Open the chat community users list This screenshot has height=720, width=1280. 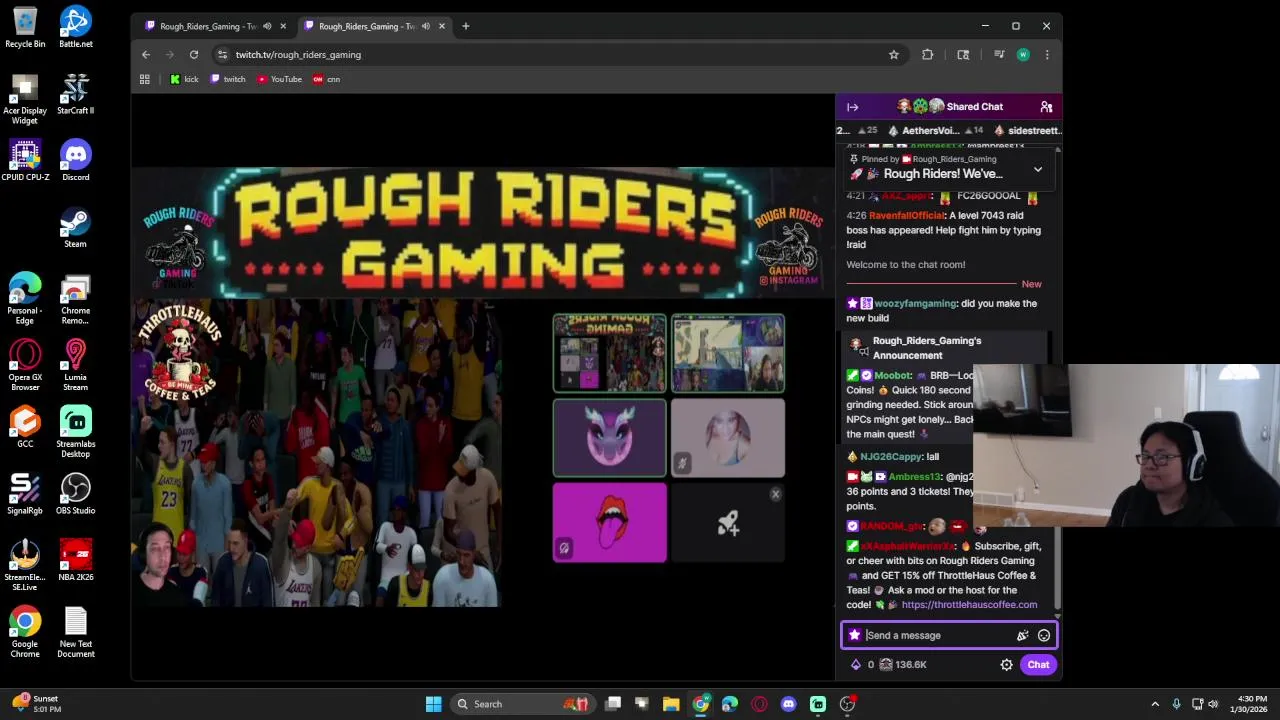click(x=1046, y=107)
